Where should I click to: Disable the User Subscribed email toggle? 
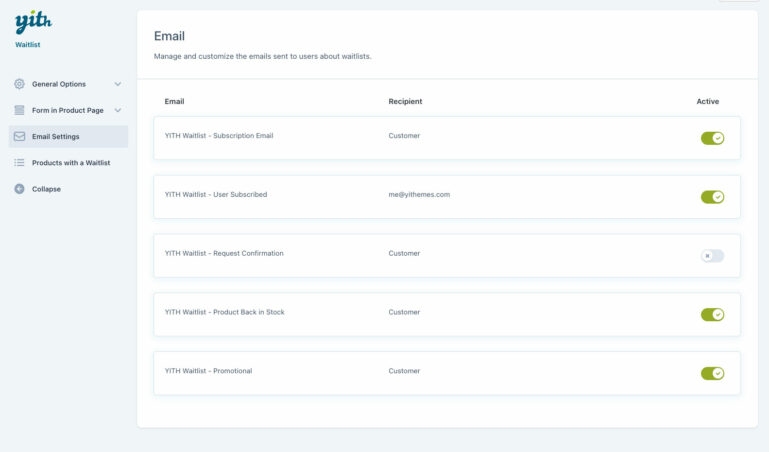(x=712, y=197)
